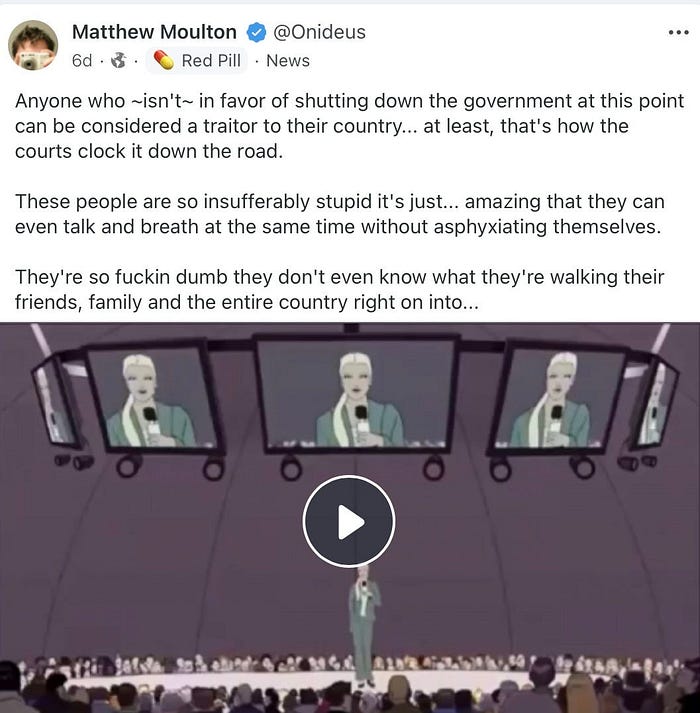Viewport: 700px width, 713px height.
Task: Click the globe public visibility icon
Action: click(x=118, y=60)
